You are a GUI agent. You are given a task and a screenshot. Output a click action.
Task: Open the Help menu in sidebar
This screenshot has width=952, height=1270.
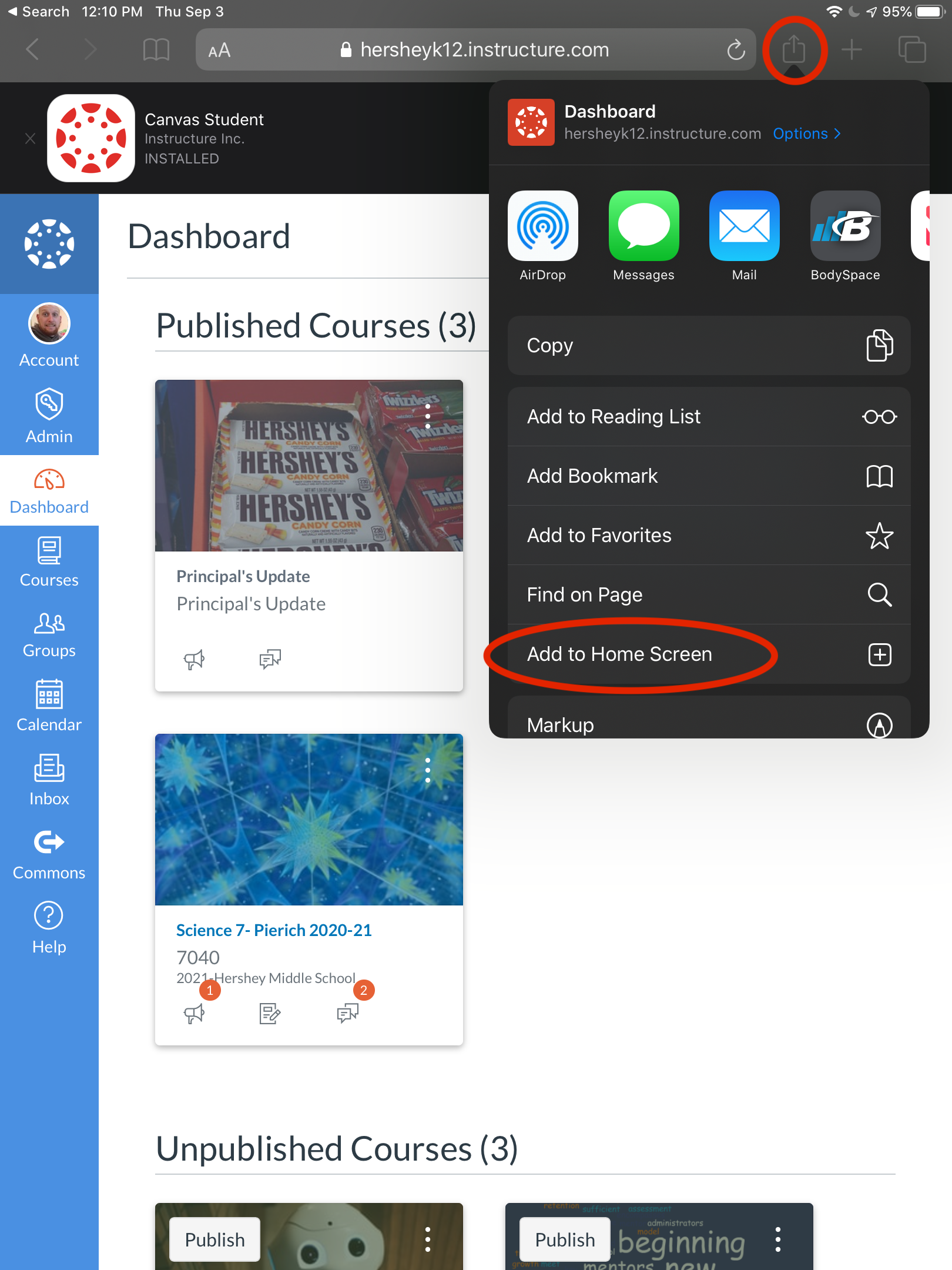click(x=49, y=928)
